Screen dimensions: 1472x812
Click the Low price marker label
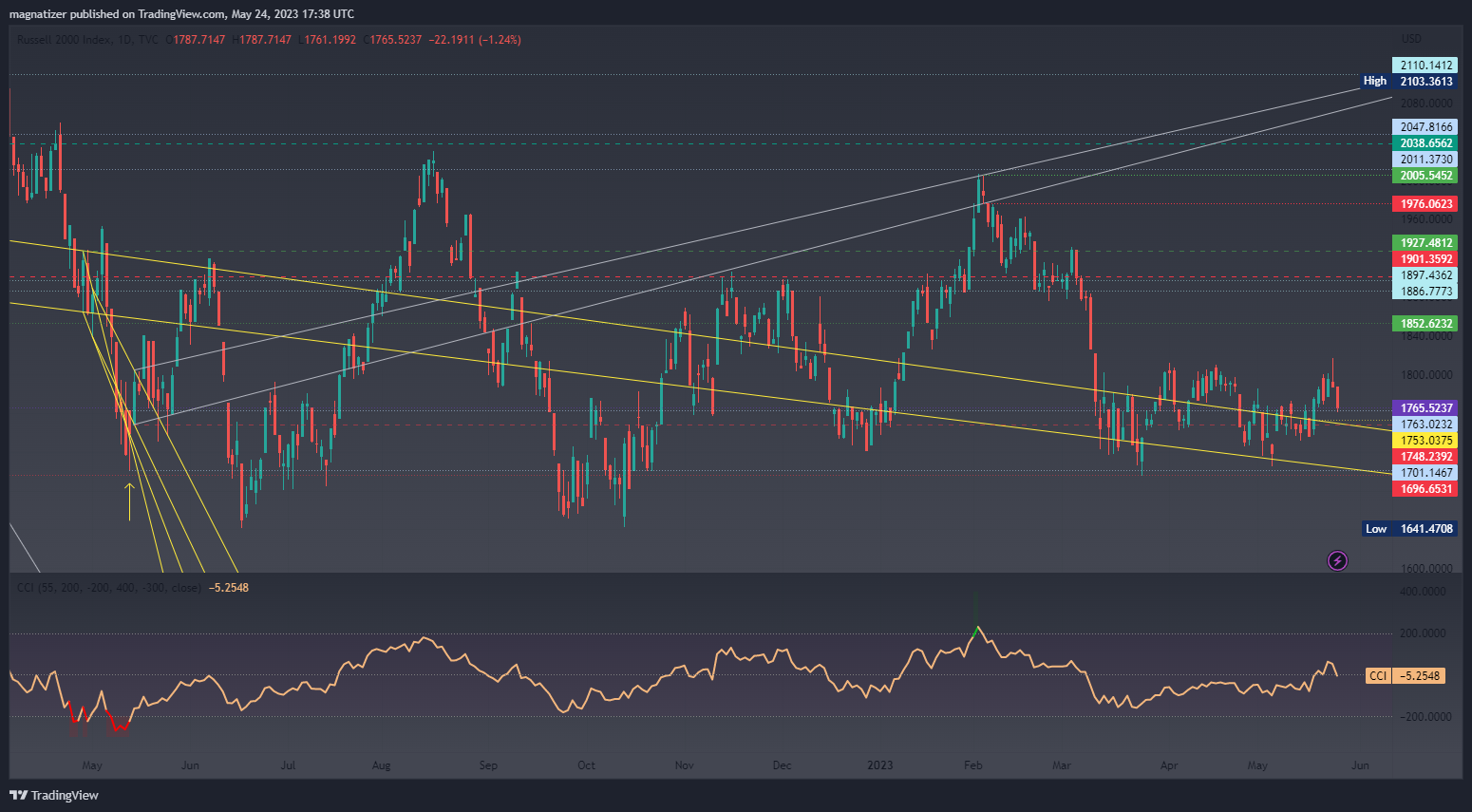pyautogui.click(x=1375, y=529)
